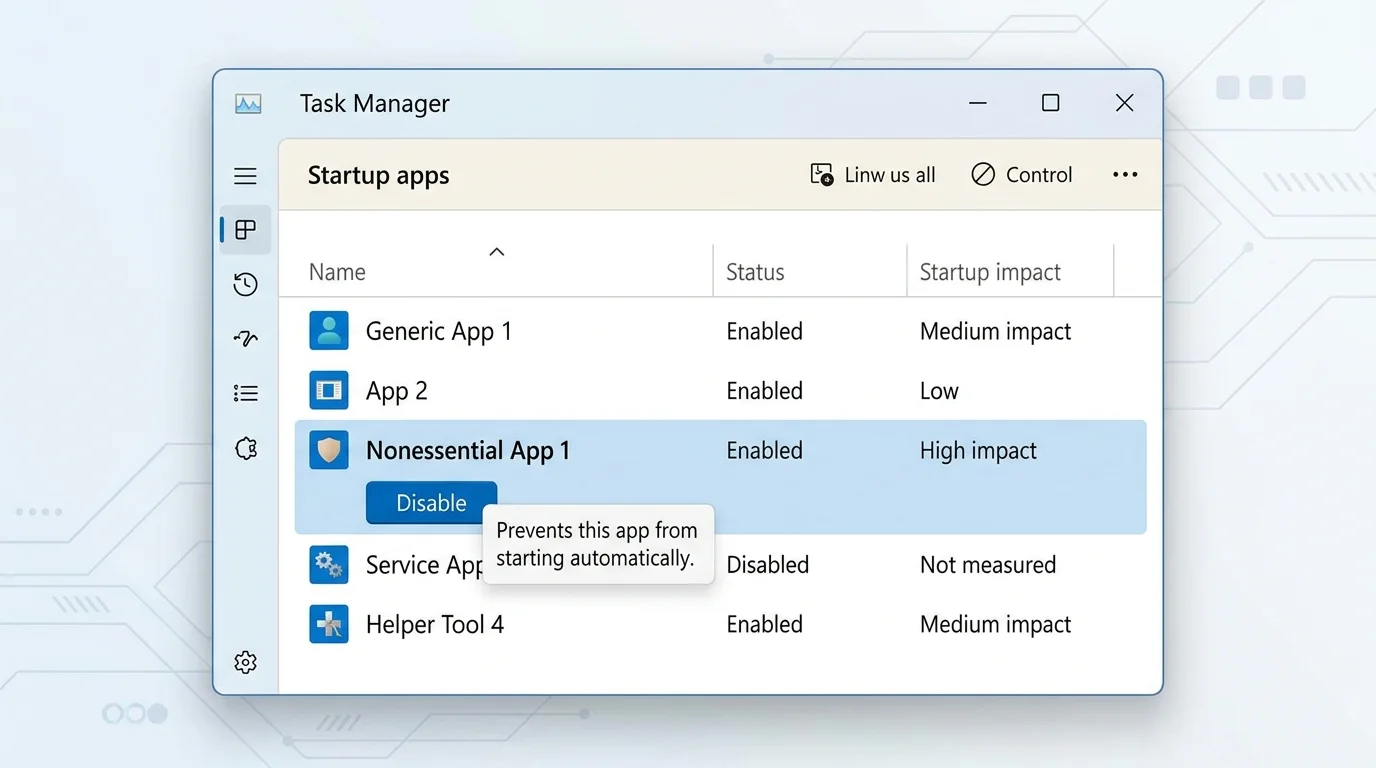Click Enabled status of Generic App 1
Screen dimensions: 1376x768
pos(765,331)
